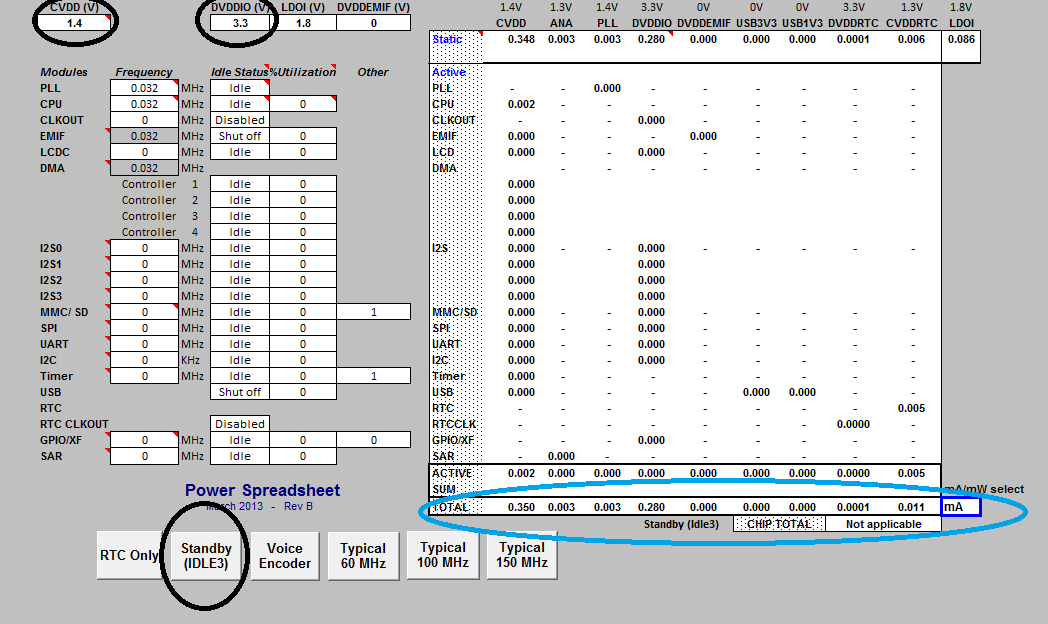Click the ACTIVE SUM CVDD value 0.002
The width and height of the screenshot is (1048, 624).
[x=521, y=473]
